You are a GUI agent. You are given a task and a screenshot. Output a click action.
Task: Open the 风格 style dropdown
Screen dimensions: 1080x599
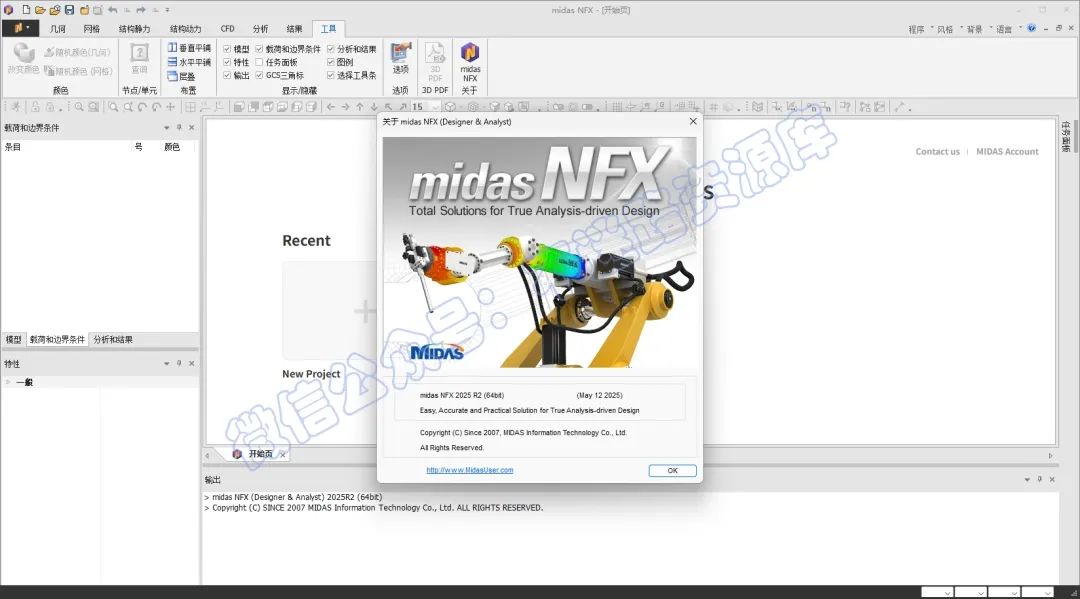948,29
